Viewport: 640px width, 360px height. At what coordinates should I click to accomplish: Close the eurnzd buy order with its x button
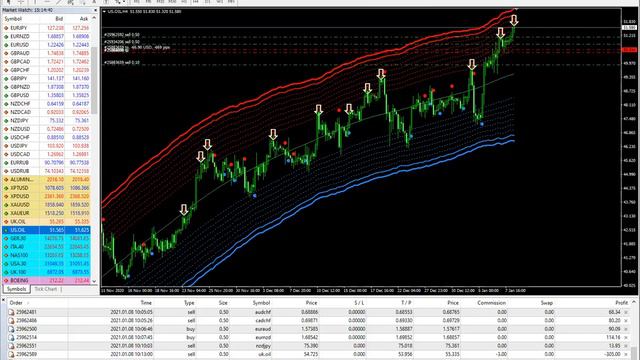[x=626, y=338]
